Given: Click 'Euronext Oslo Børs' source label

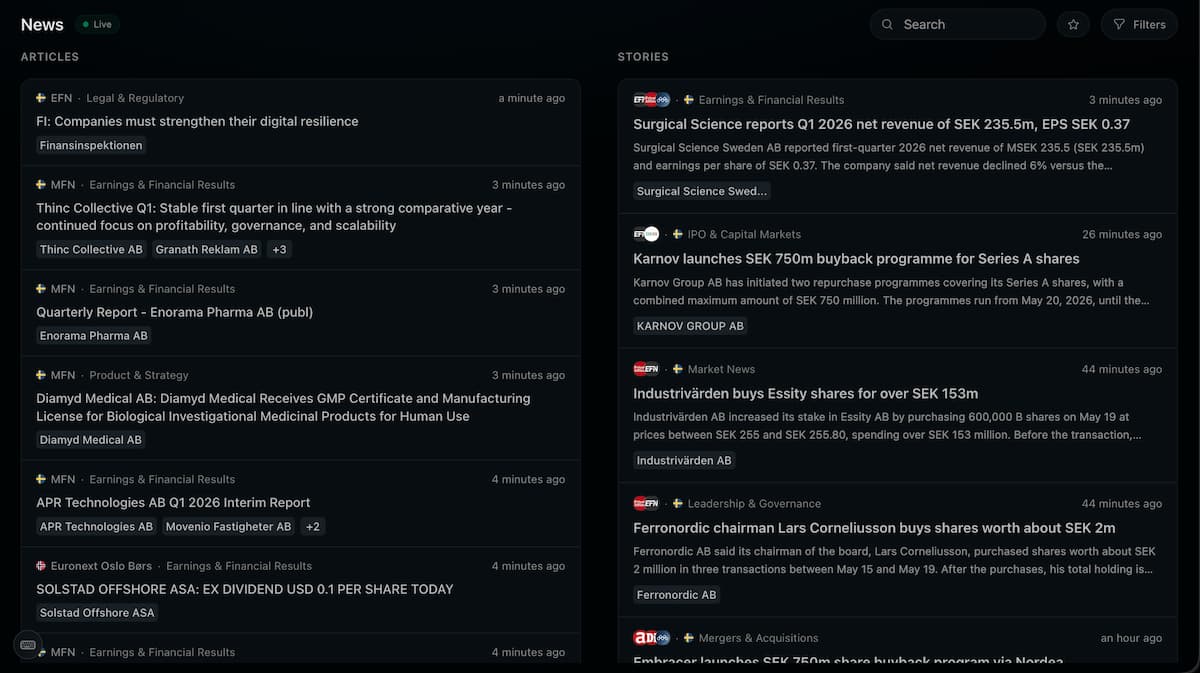Looking at the screenshot, I should point(103,566).
